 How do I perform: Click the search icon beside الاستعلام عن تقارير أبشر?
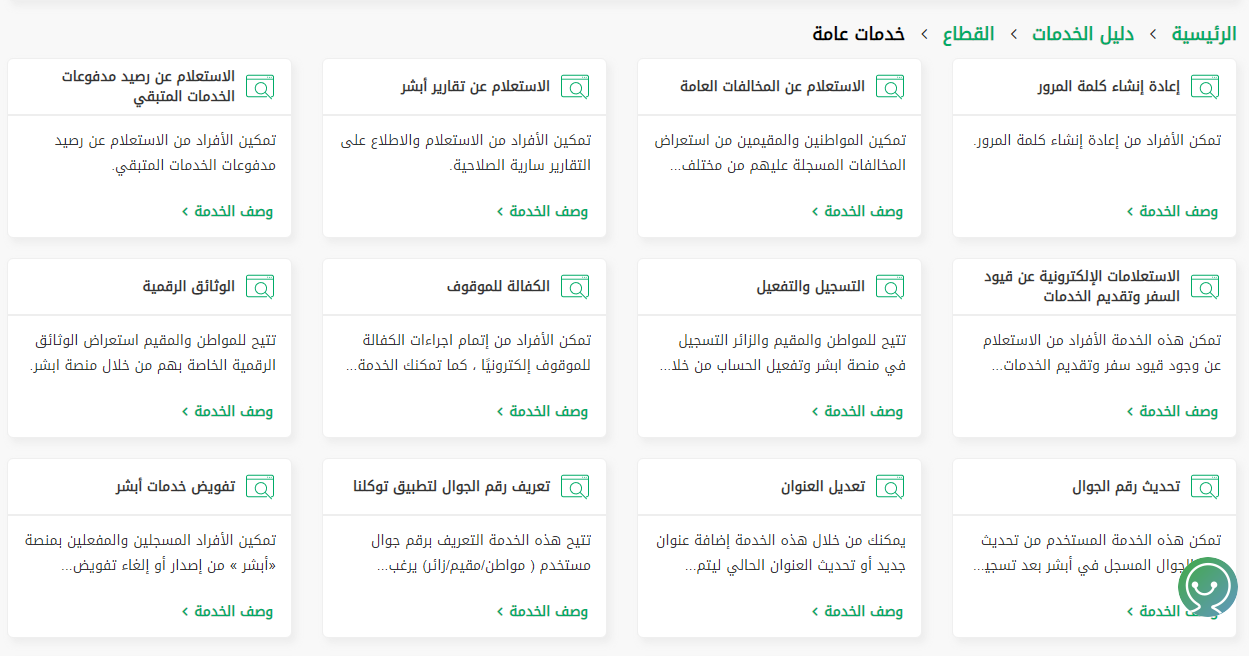tap(575, 87)
